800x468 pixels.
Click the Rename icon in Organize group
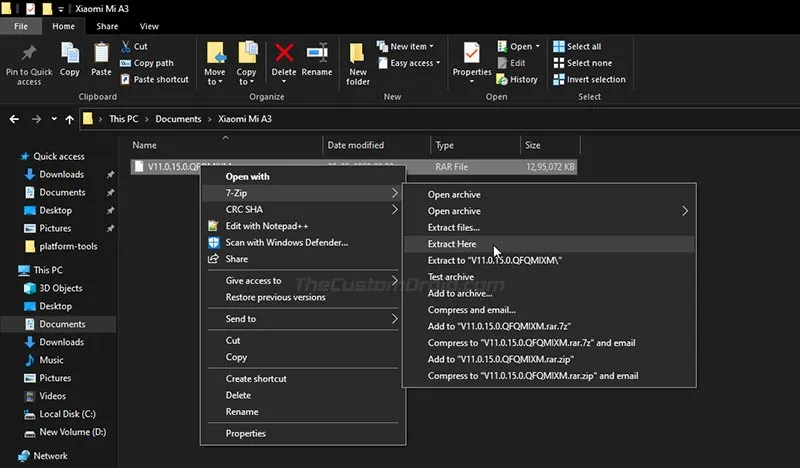click(x=317, y=54)
